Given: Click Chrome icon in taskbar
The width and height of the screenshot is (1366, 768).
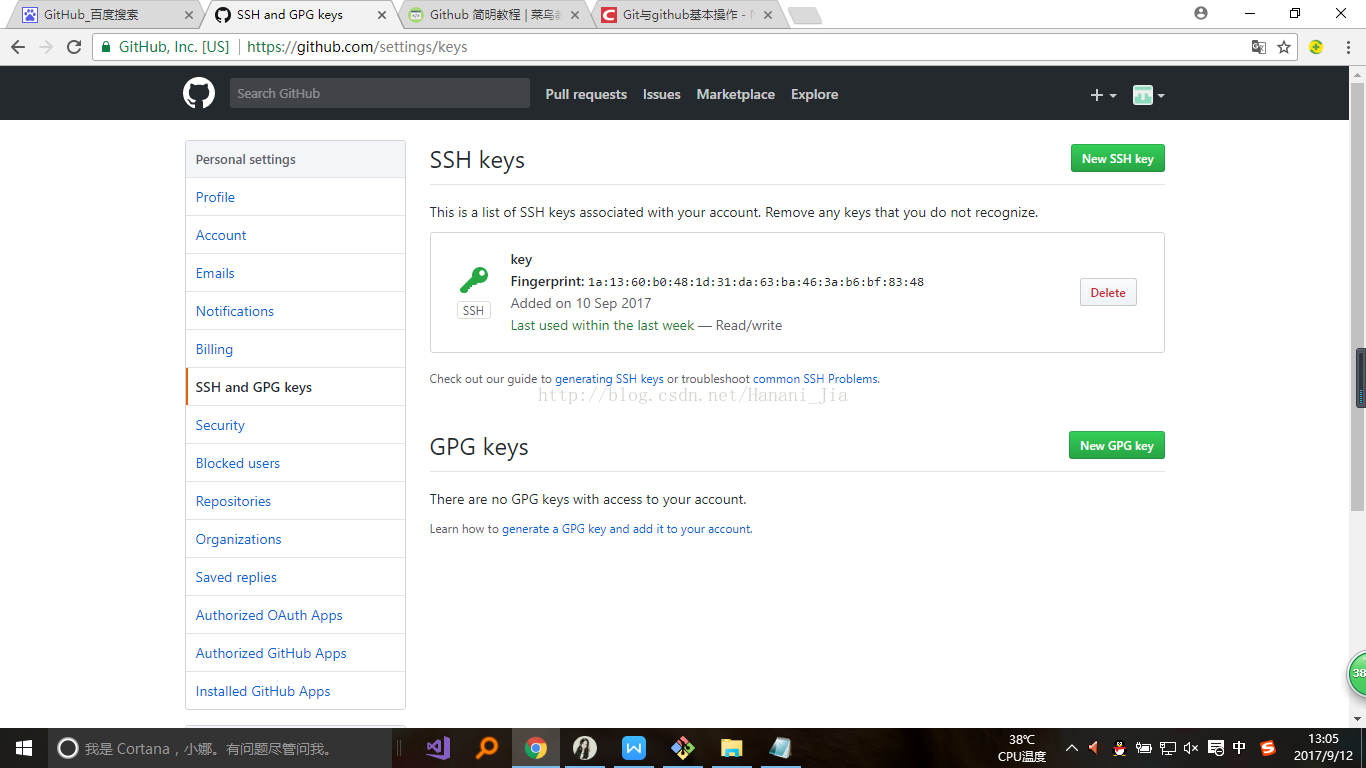Looking at the screenshot, I should 536,748.
